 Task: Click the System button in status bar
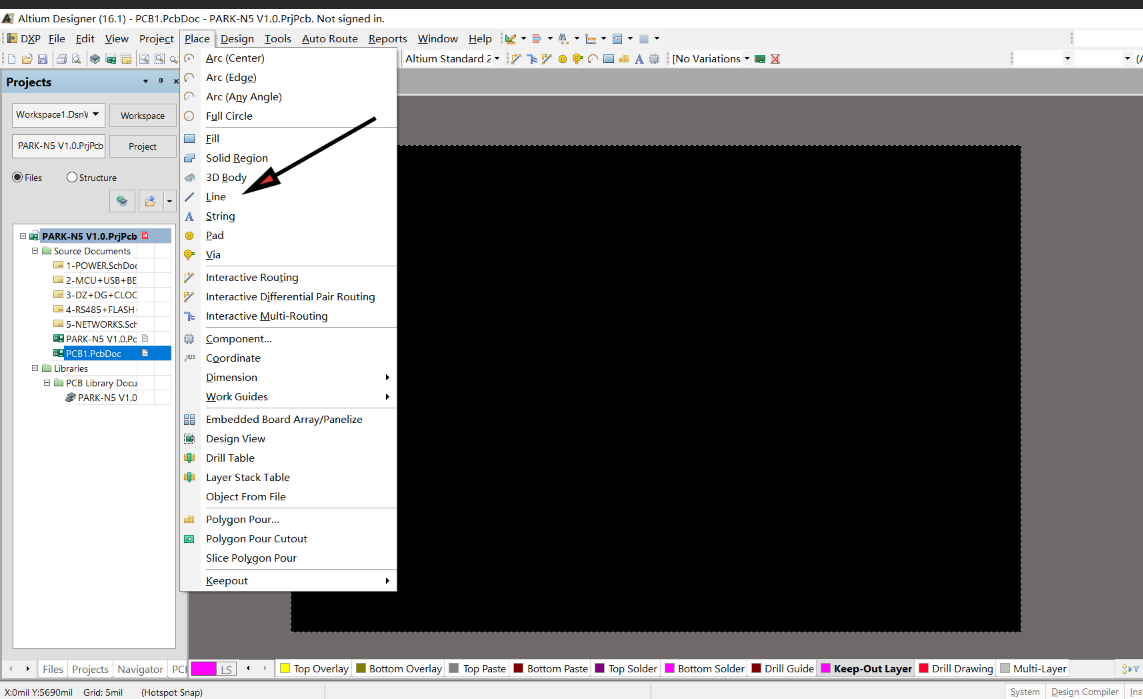tap(1025, 692)
